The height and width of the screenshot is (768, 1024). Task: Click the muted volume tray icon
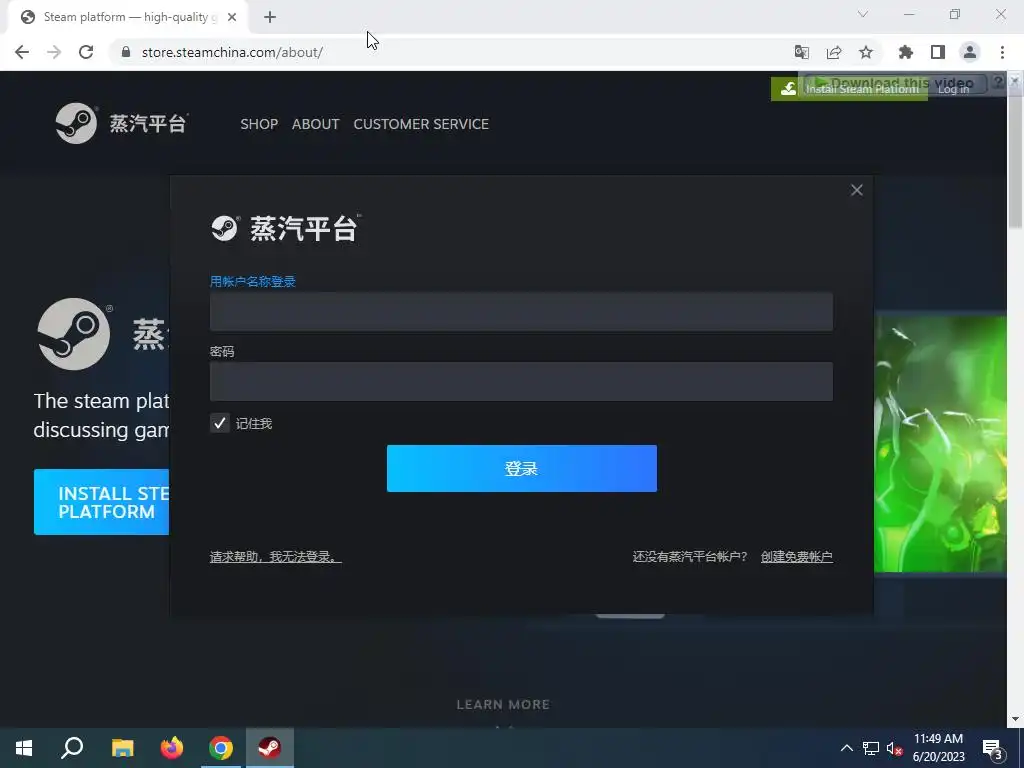point(894,748)
